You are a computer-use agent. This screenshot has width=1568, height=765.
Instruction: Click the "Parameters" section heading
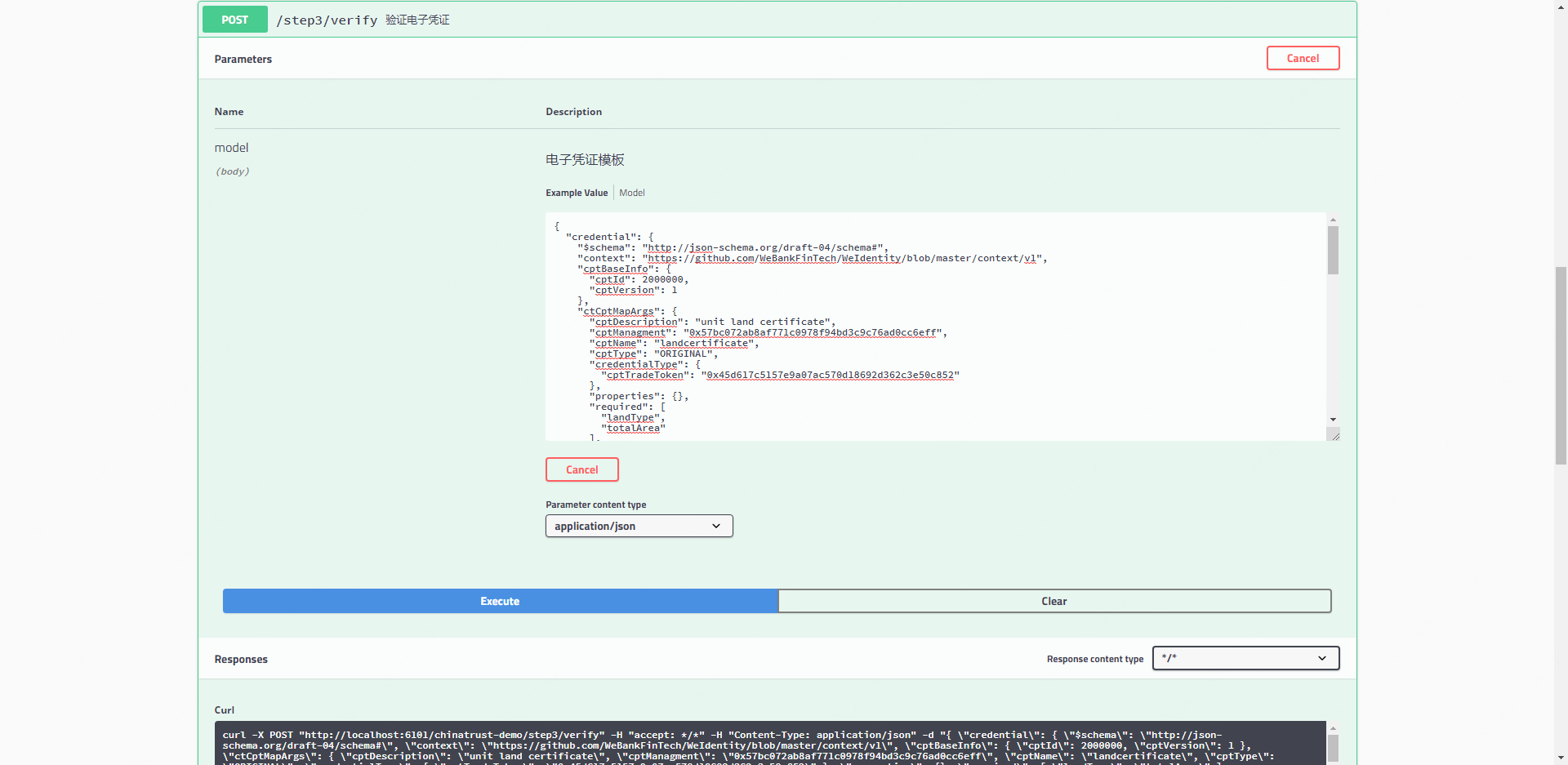coord(243,60)
